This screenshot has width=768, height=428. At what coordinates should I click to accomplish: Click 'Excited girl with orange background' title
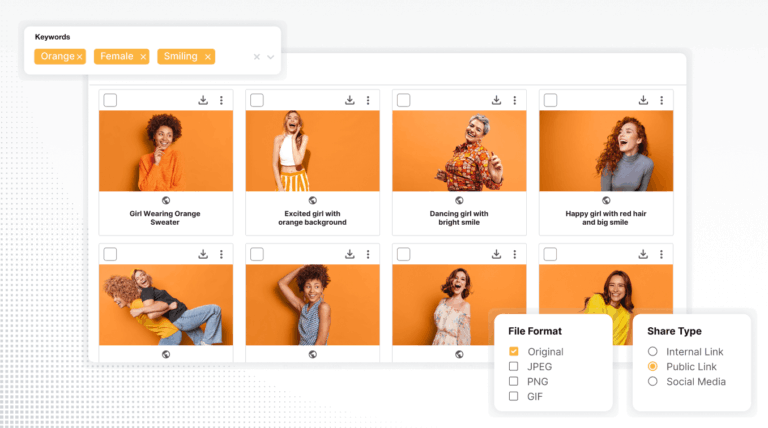click(x=312, y=218)
